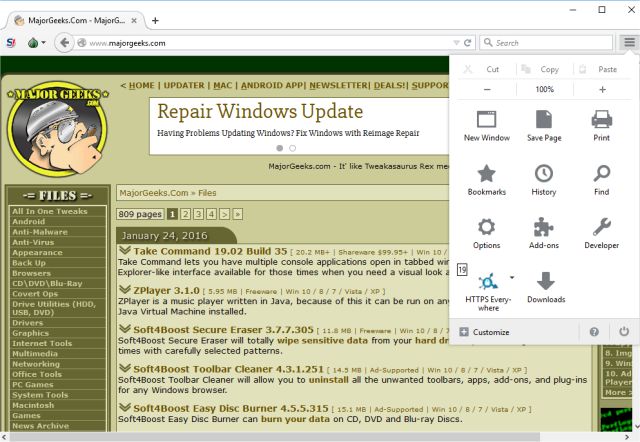
Task: Go back with the back arrow
Action: pyautogui.click(x=64, y=42)
